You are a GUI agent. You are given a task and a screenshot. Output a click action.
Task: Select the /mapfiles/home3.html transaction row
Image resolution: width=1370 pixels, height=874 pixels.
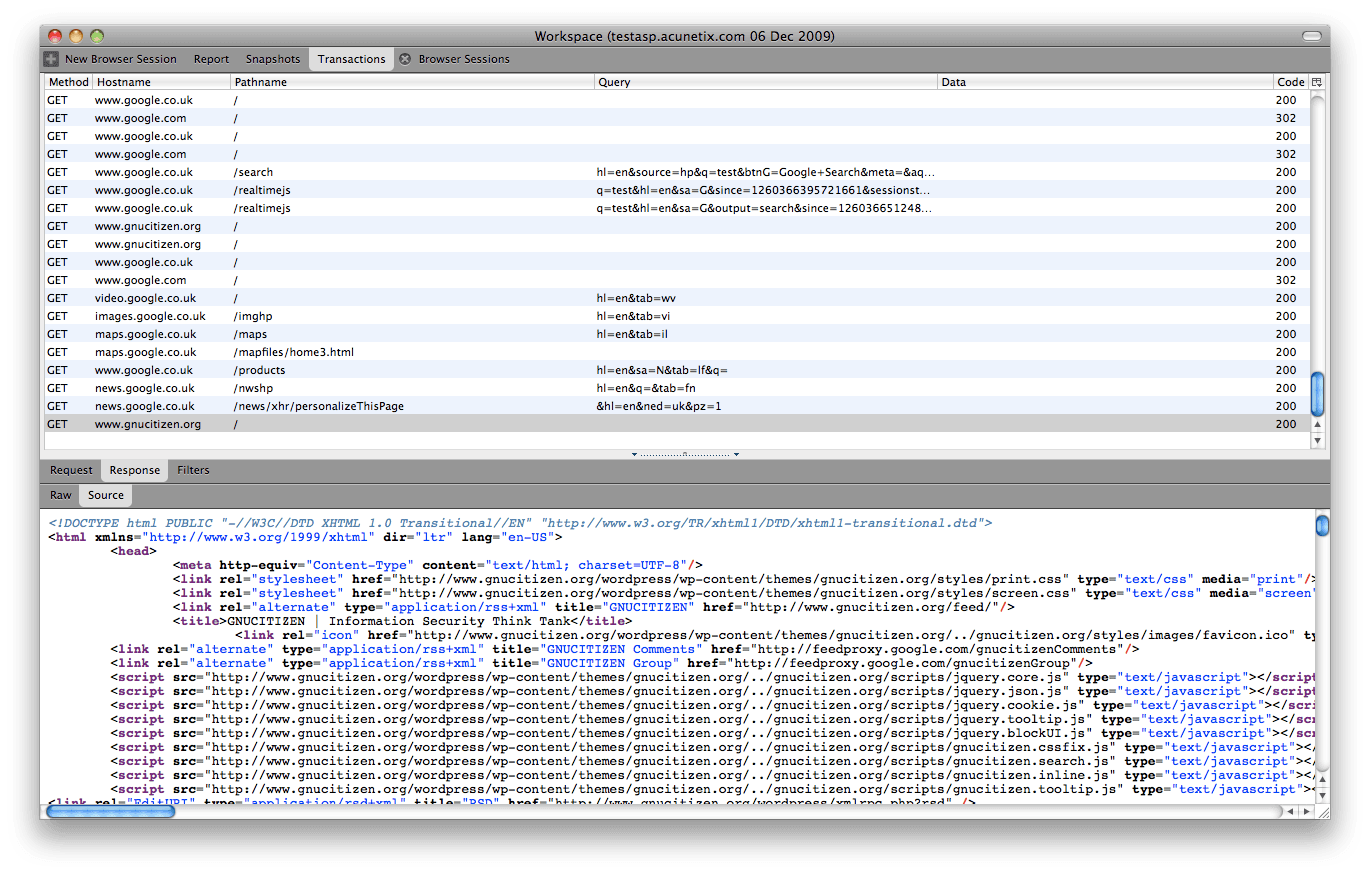click(x=677, y=352)
